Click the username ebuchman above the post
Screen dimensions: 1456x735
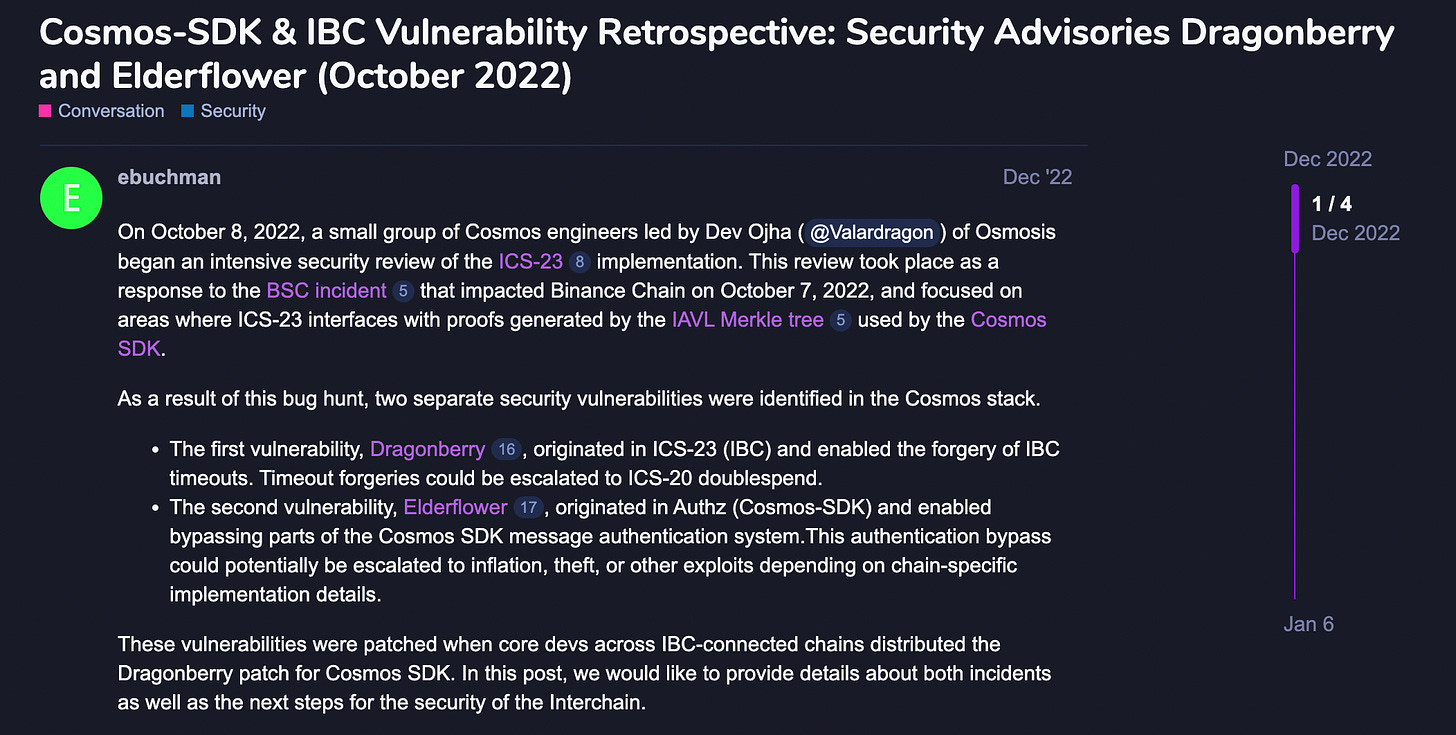[169, 177]
